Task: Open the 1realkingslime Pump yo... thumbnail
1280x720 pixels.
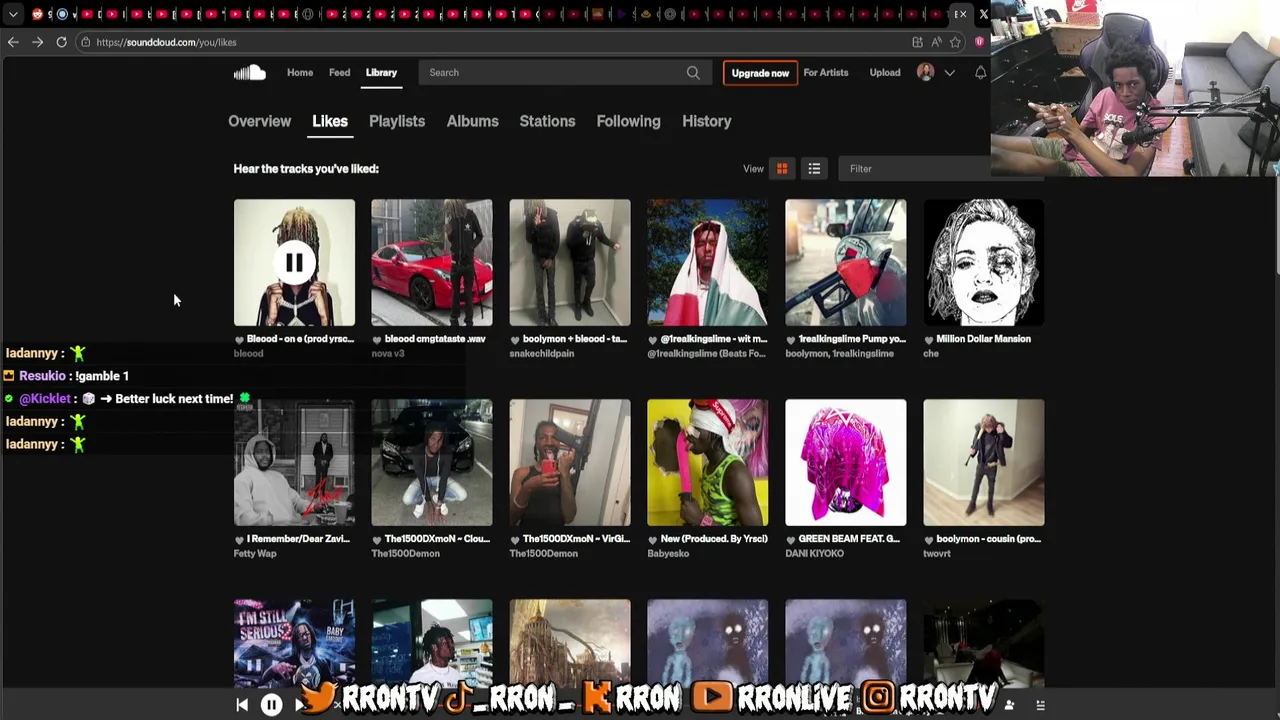Action: point(846,263)
